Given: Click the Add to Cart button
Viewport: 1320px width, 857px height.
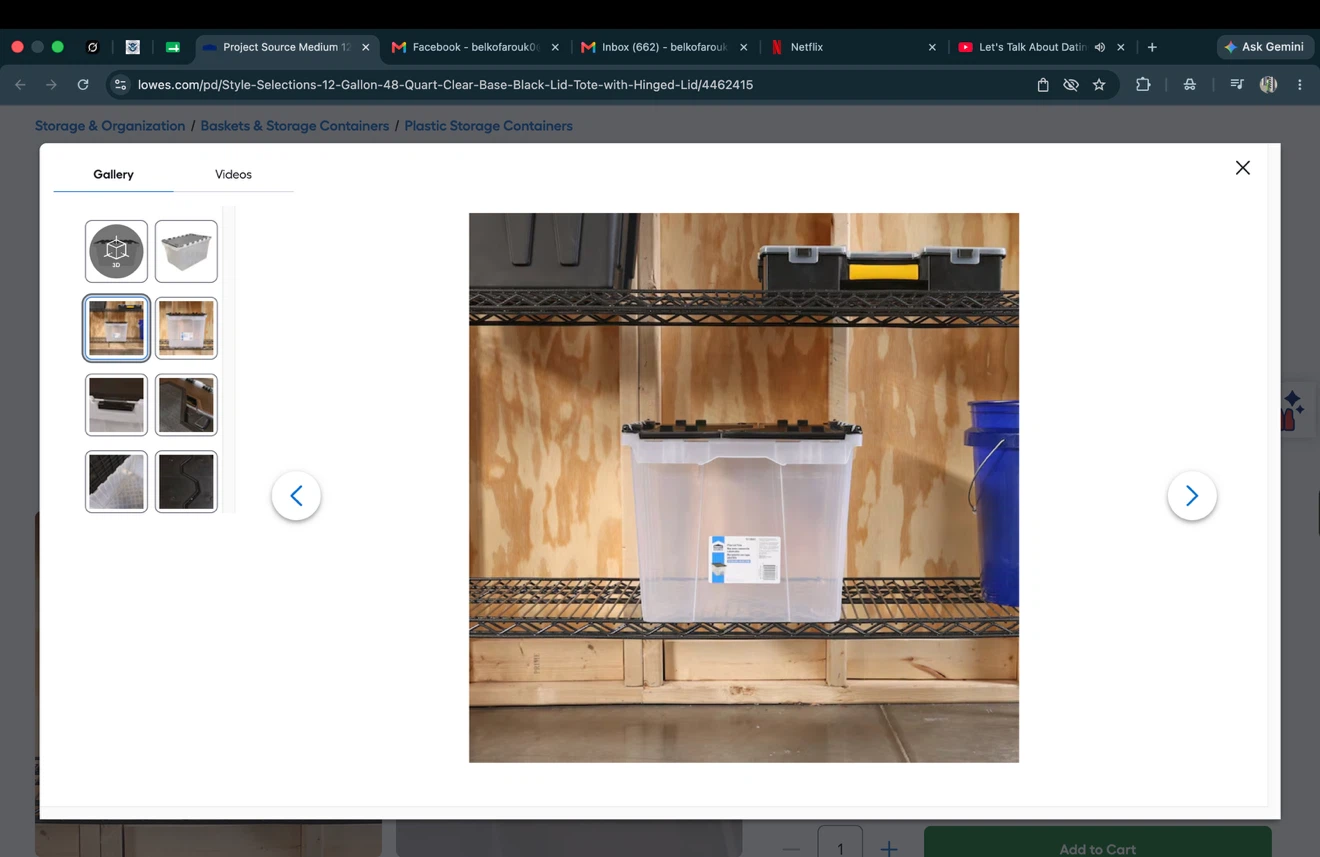Looking at the screenshot, I should click(1097, 842).
